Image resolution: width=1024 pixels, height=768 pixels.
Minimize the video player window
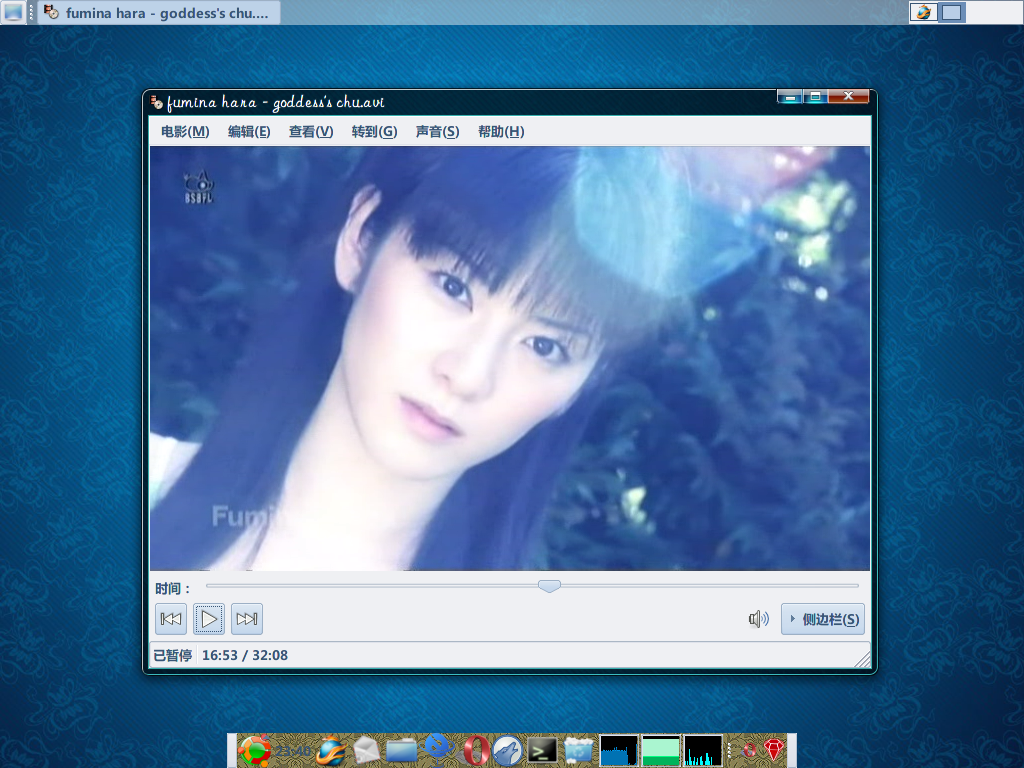(790, 97)
